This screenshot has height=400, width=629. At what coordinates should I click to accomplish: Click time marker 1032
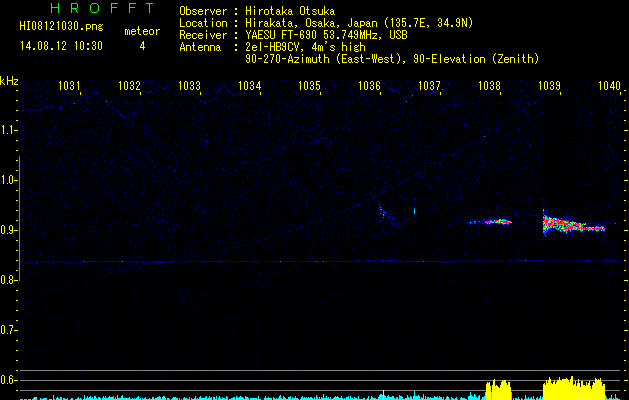[130, 85]
